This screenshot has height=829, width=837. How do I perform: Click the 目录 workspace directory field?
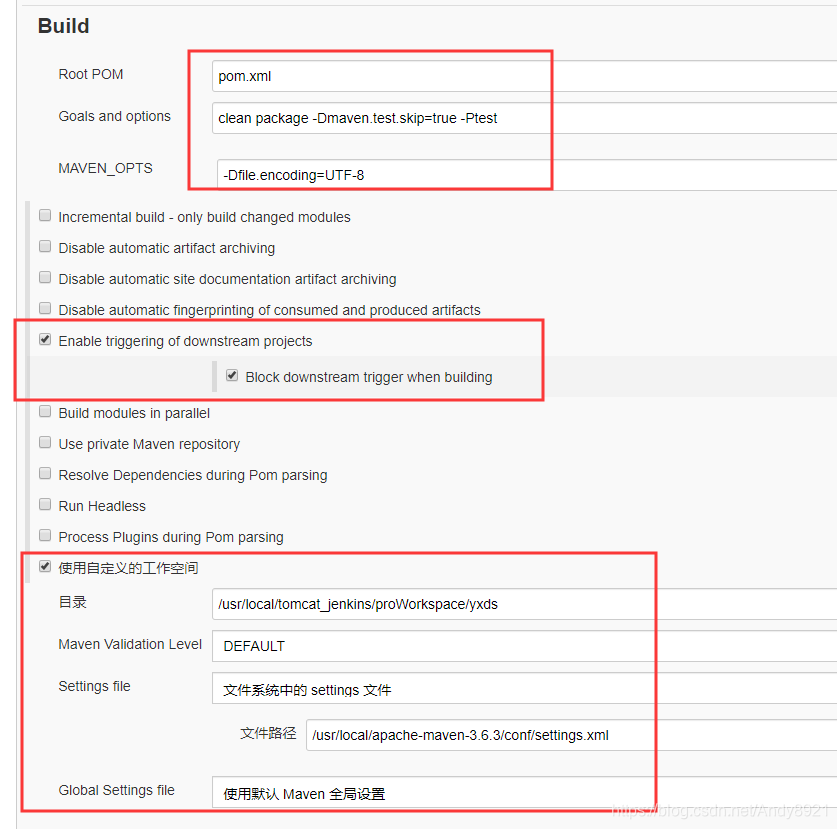(524, 604)
